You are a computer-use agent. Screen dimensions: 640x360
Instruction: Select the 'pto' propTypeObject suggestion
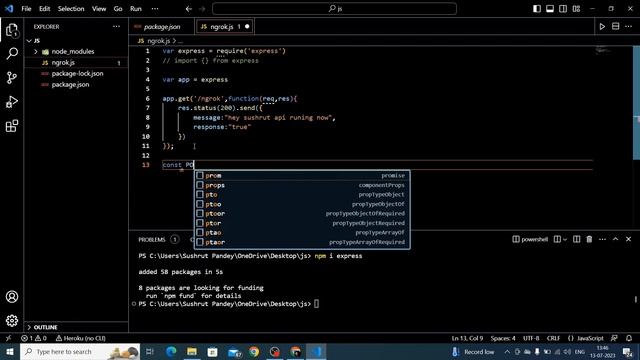302,195
